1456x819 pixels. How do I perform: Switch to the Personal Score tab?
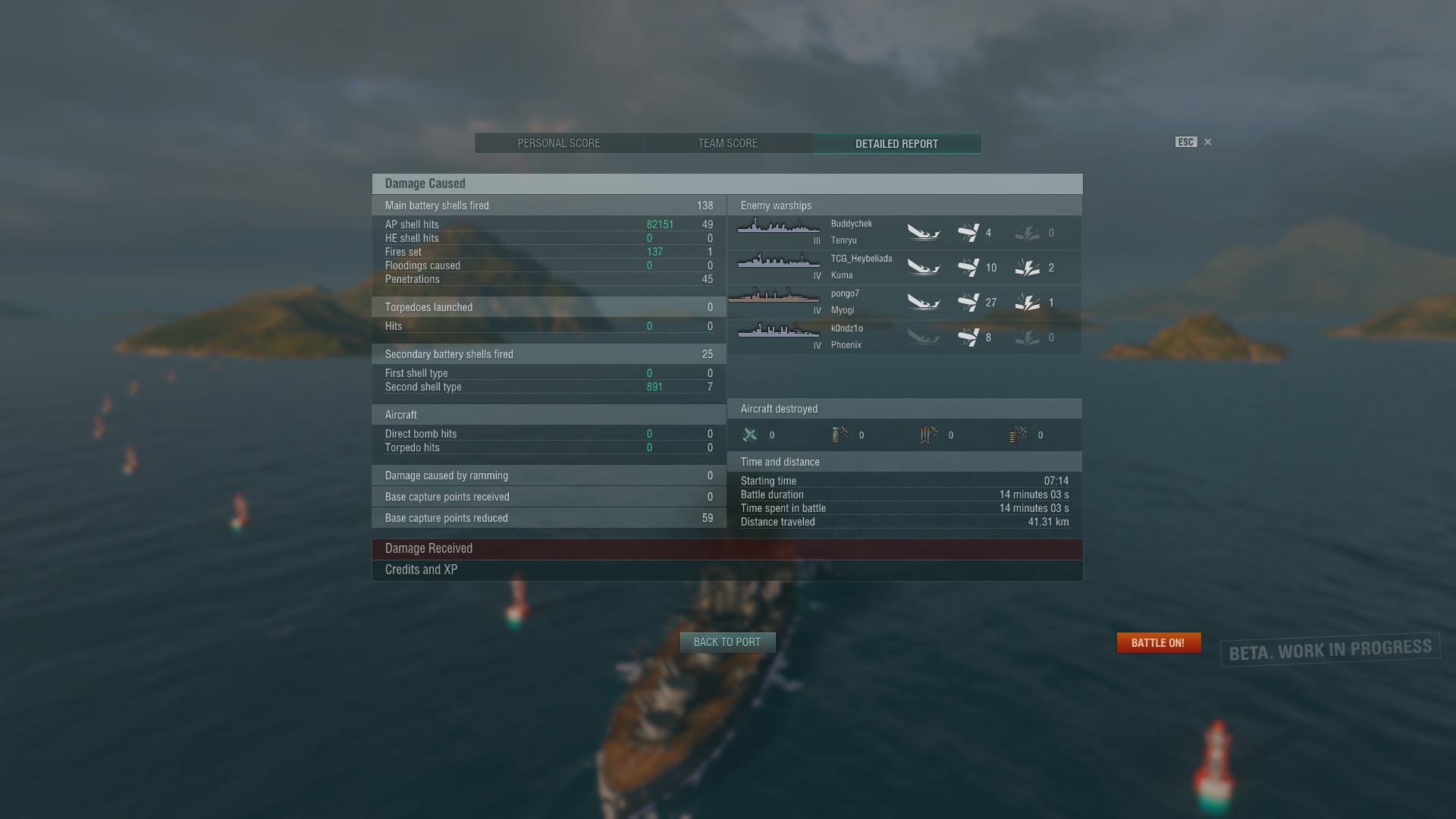(x=559, y=143)
